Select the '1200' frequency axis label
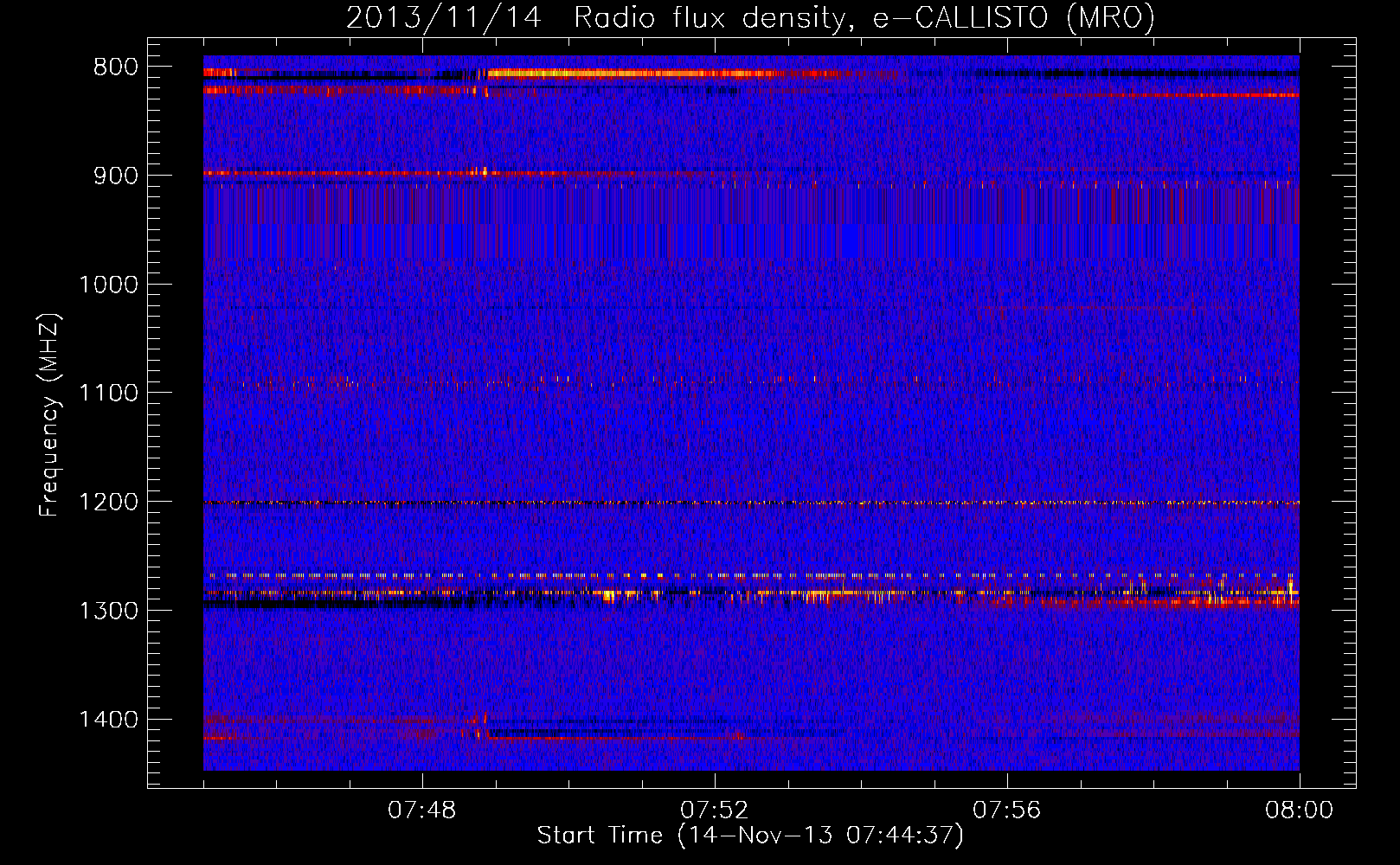This screenshot has width=1400, height=865. 108,503
